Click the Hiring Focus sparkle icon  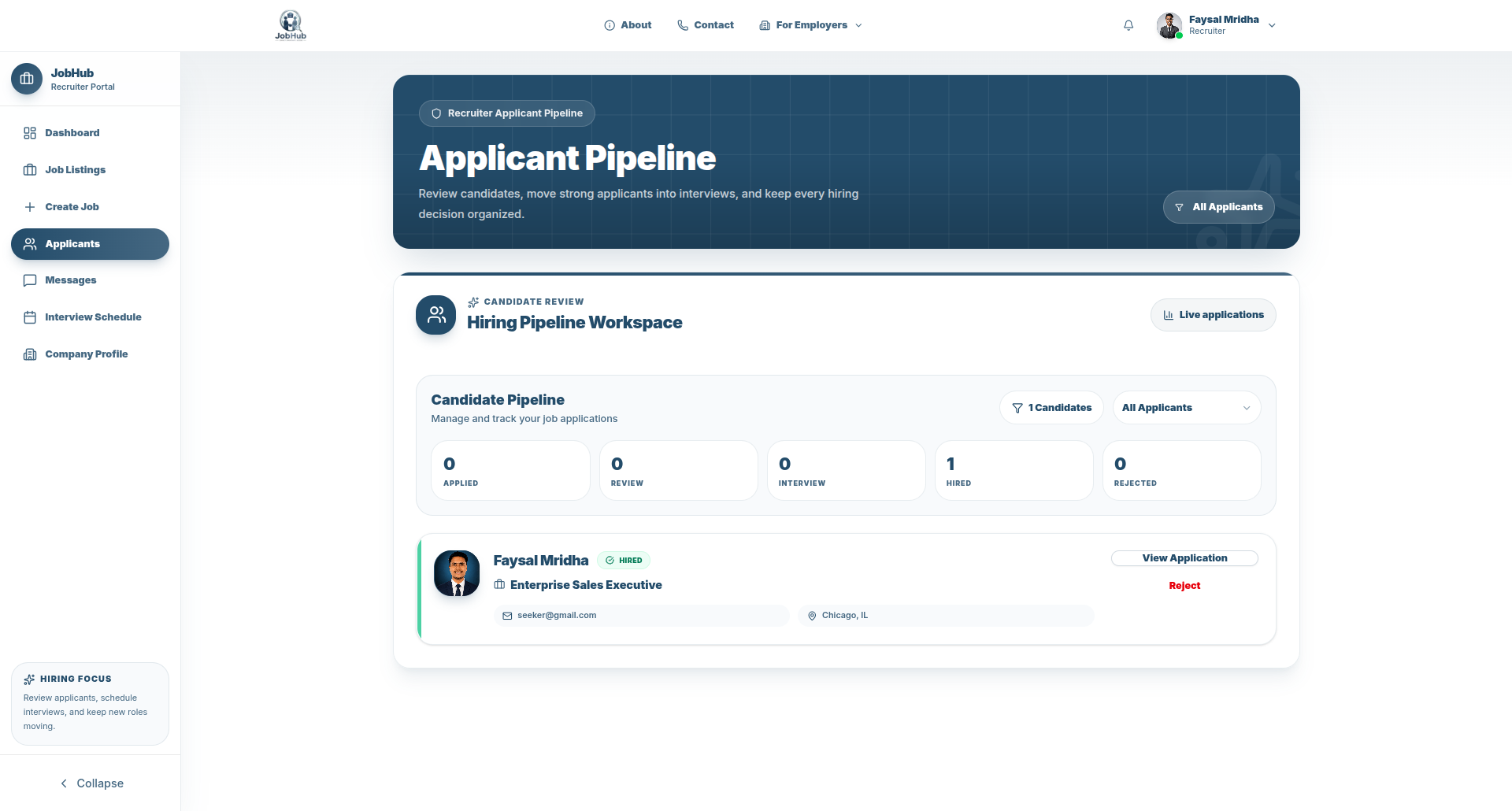tap(29, 680)
